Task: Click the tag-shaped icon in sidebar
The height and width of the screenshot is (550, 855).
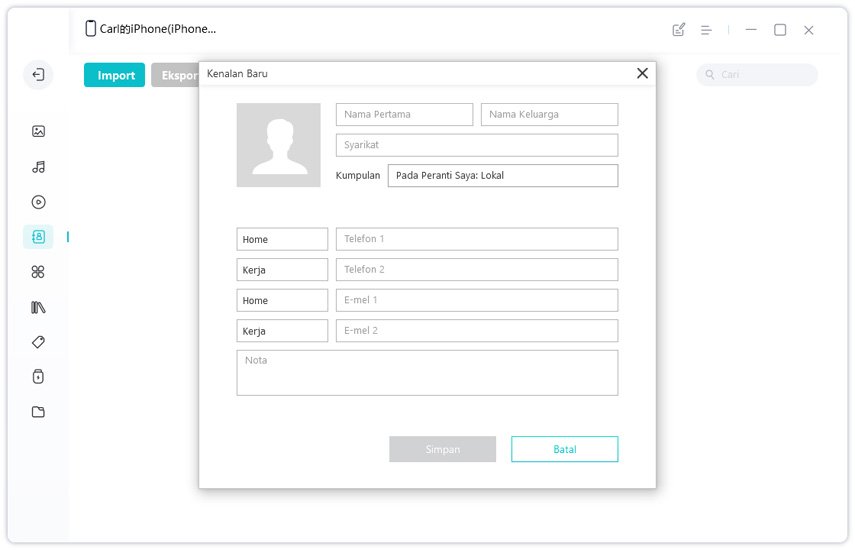Action: [x=38, y=342]
